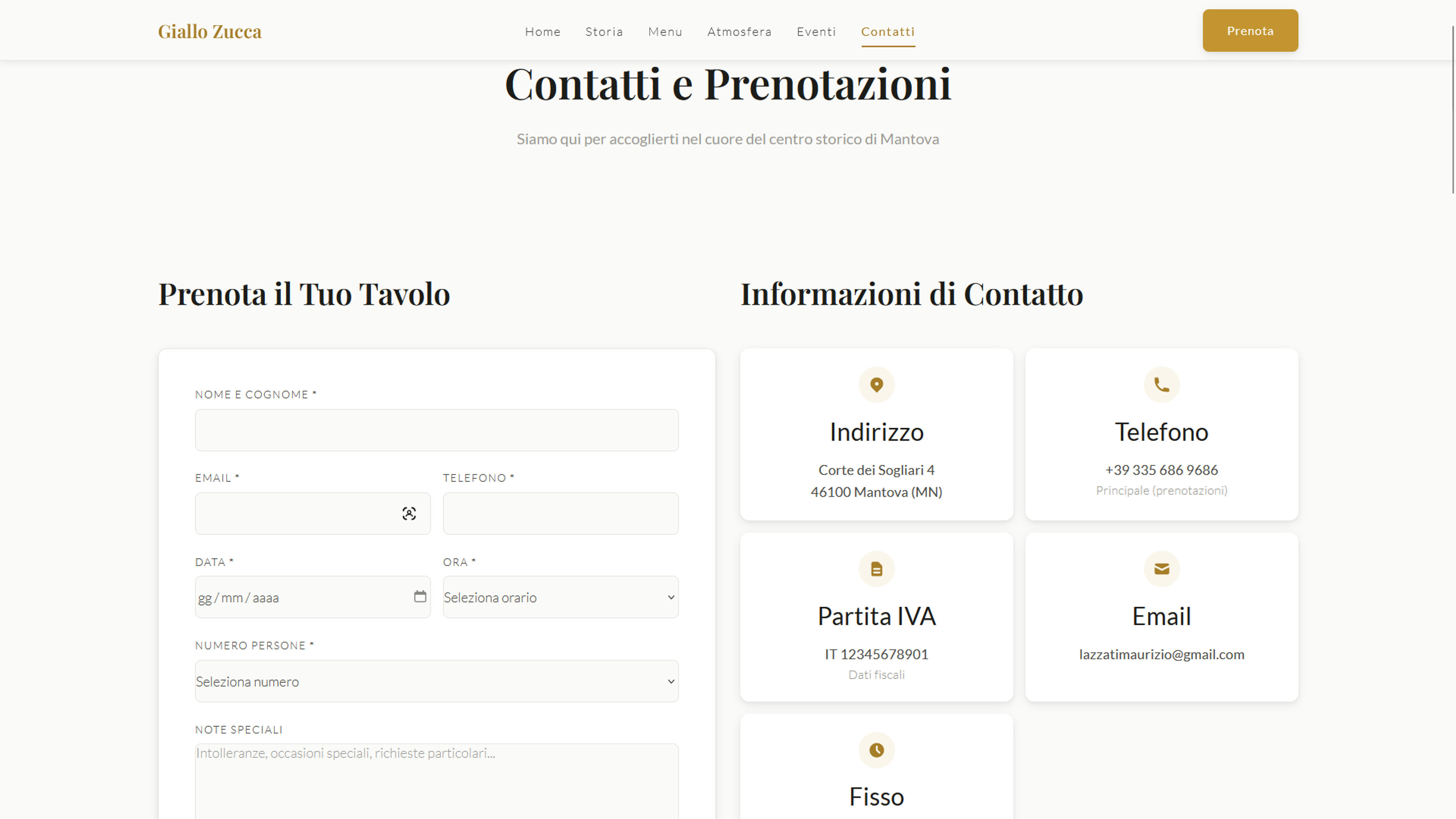This screenshot has height=819, width=1456.
Task: Click the phone handset icon above Telefono
Action: [x=1161, y=385]
